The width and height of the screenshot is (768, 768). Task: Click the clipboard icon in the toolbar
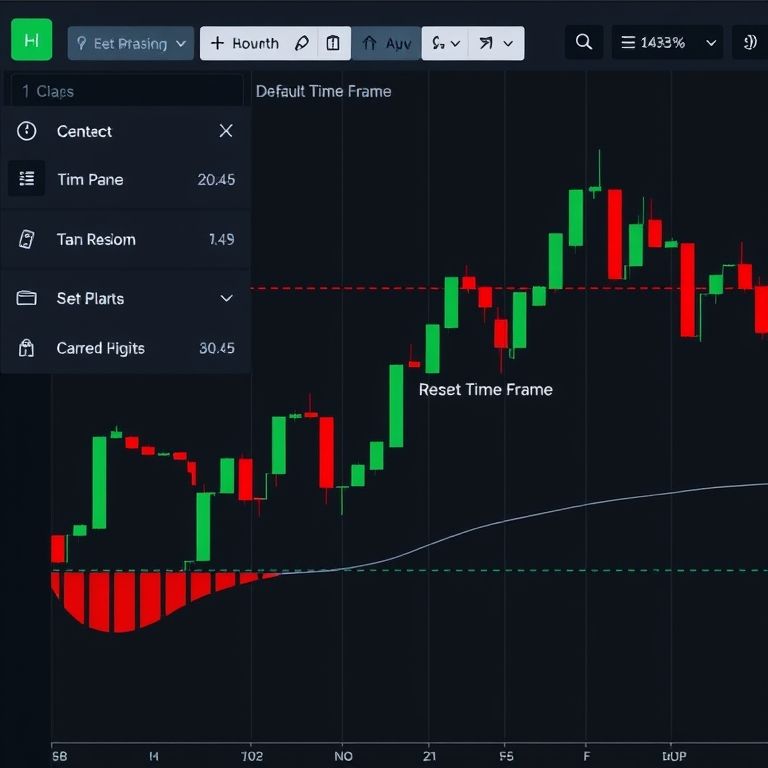tap(333, 44)
